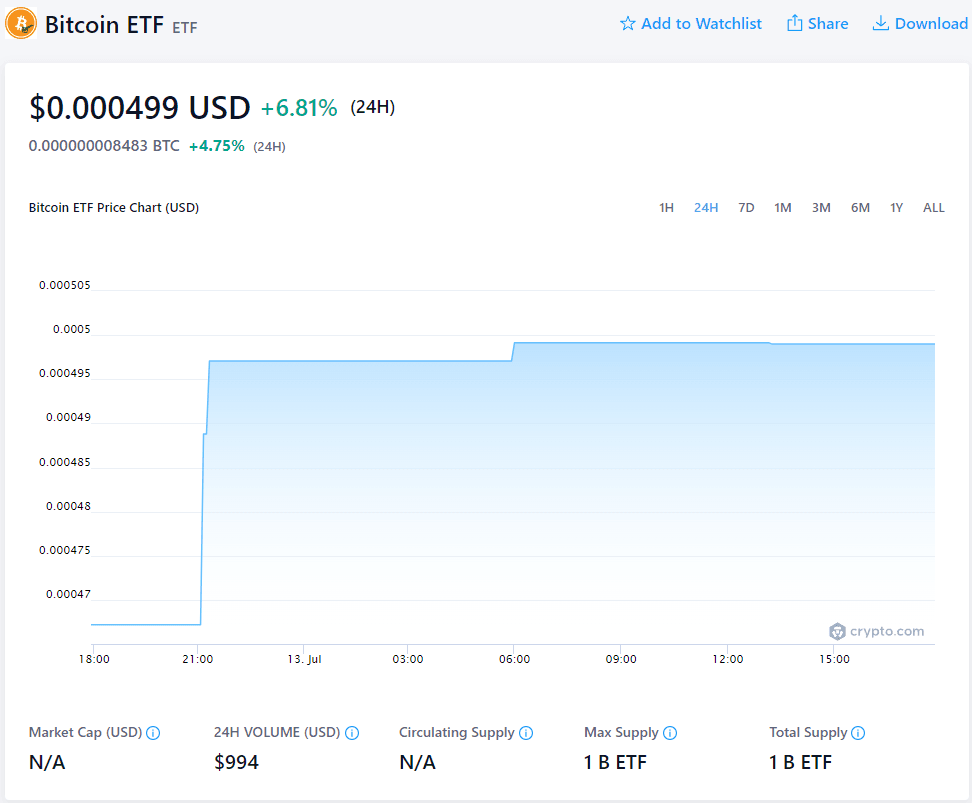Image resolution: width=972 pixels, height=803 pixels.
Task: Show the 3M price chart
Action: click(821, 208)
